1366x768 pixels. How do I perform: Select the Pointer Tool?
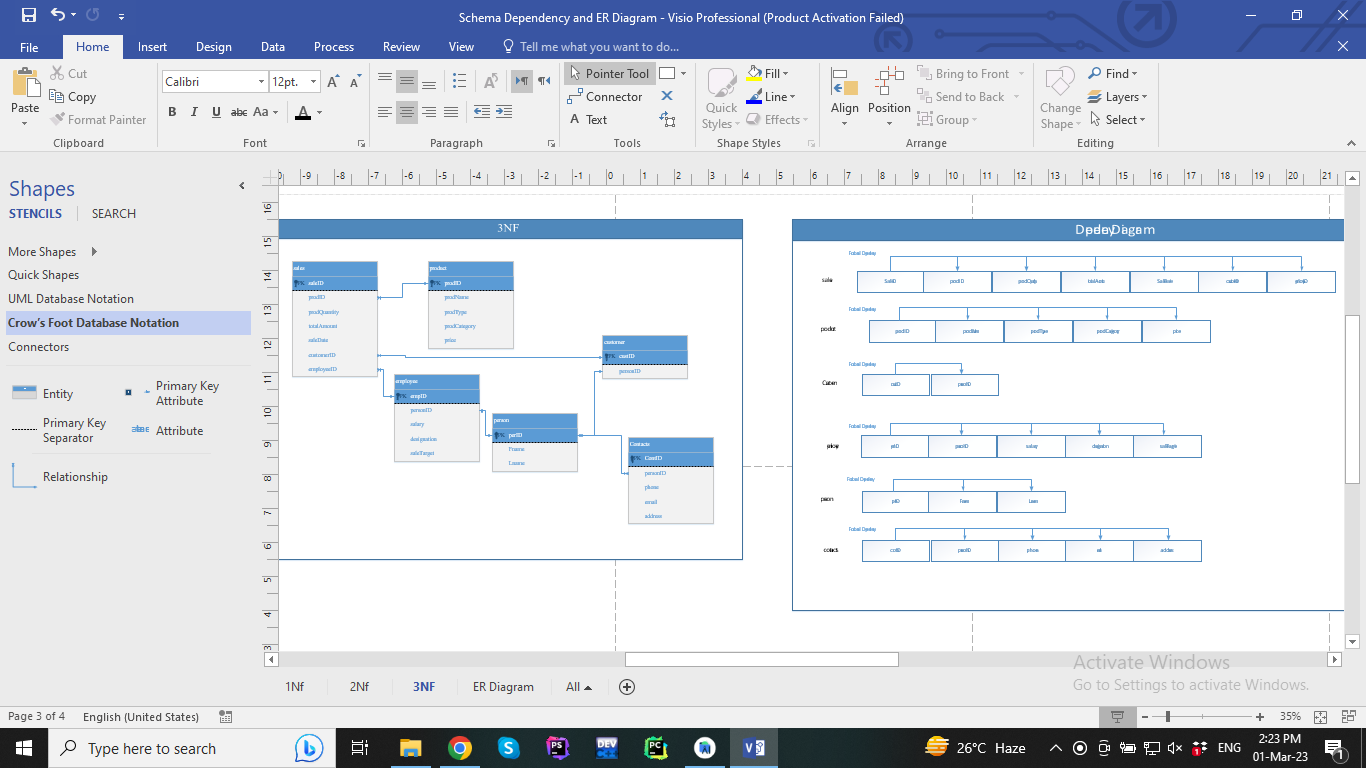pos(609,74)
